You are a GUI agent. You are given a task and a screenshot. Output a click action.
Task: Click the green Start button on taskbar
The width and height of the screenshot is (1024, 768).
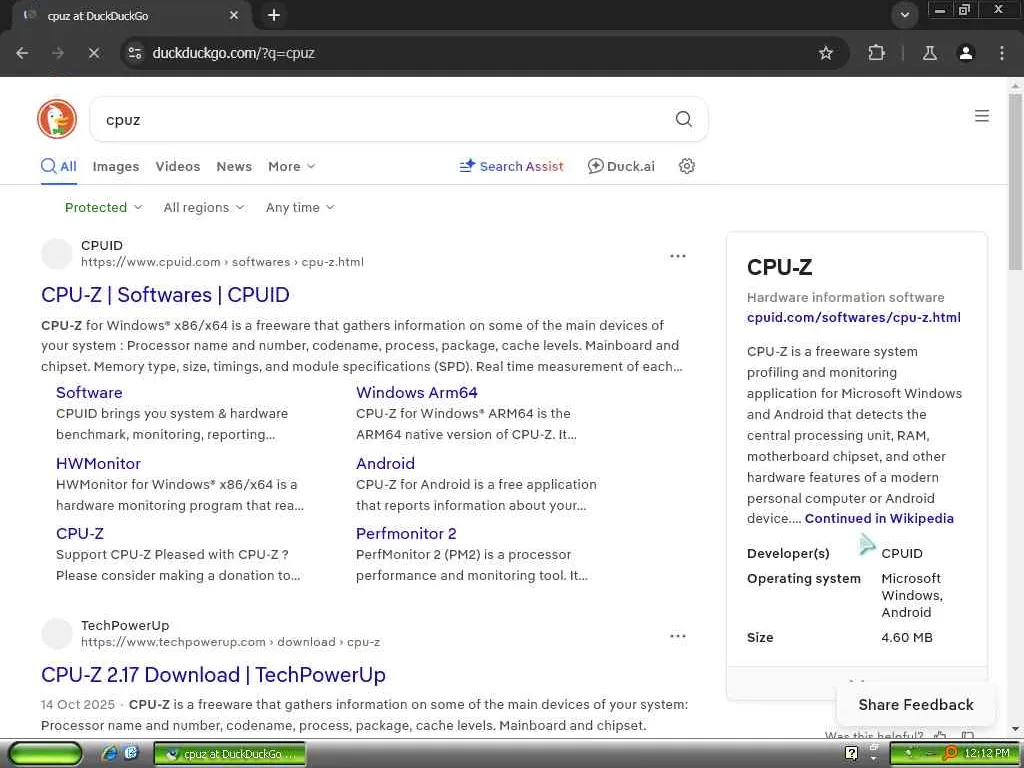point(45,754)
